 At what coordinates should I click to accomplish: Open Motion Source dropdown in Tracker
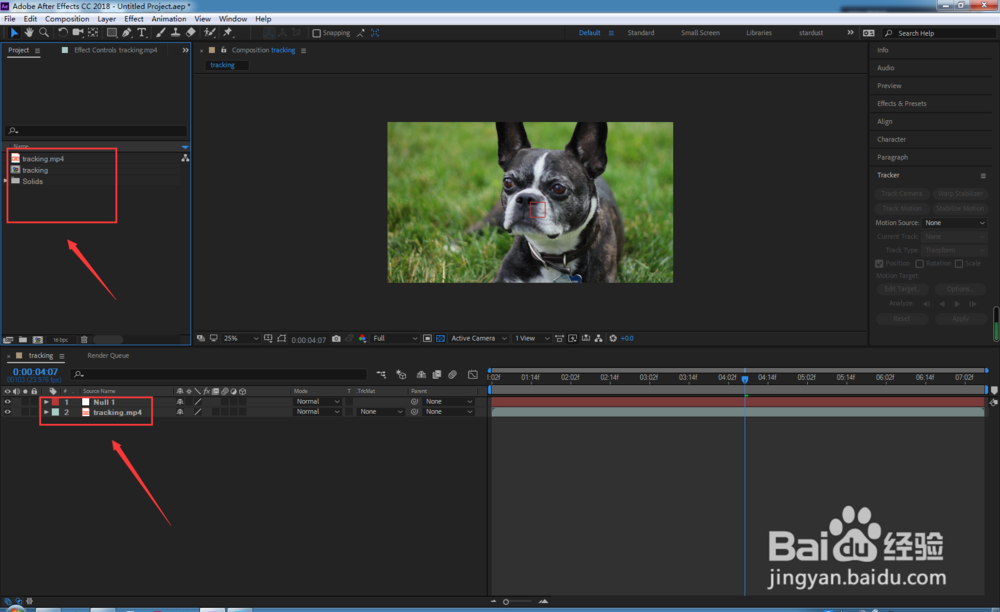(x=955, y=222)
